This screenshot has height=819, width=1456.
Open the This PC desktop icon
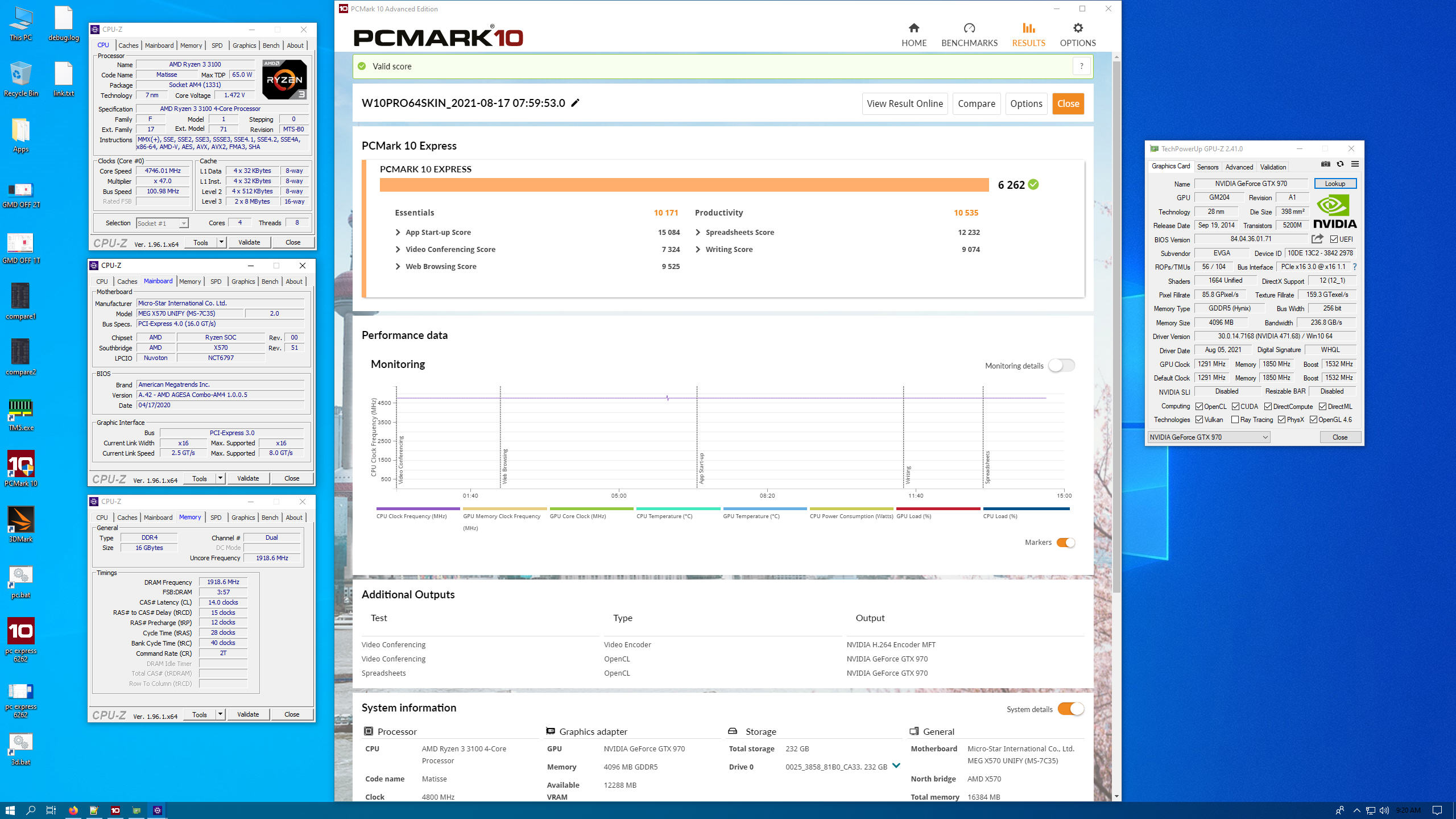click(x=20, y=24)
